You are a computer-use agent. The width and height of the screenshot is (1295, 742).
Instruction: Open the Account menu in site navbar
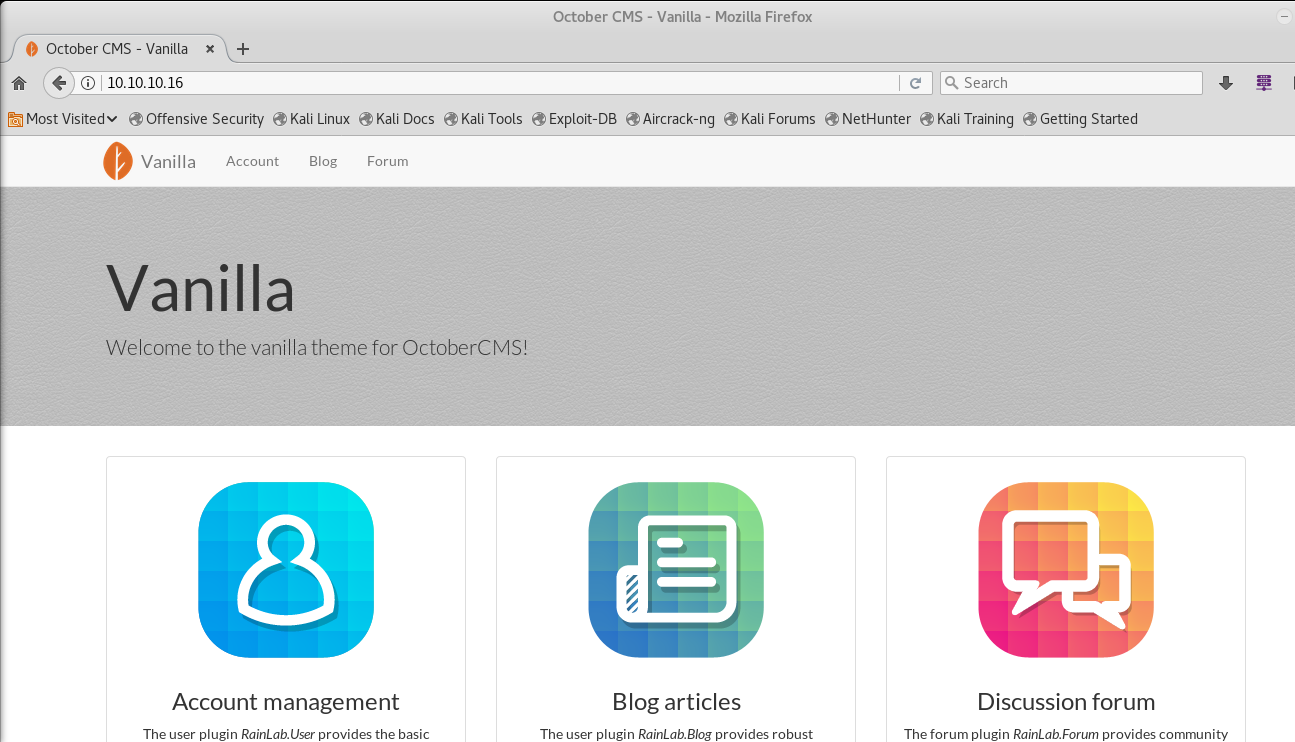click(252, 161)
